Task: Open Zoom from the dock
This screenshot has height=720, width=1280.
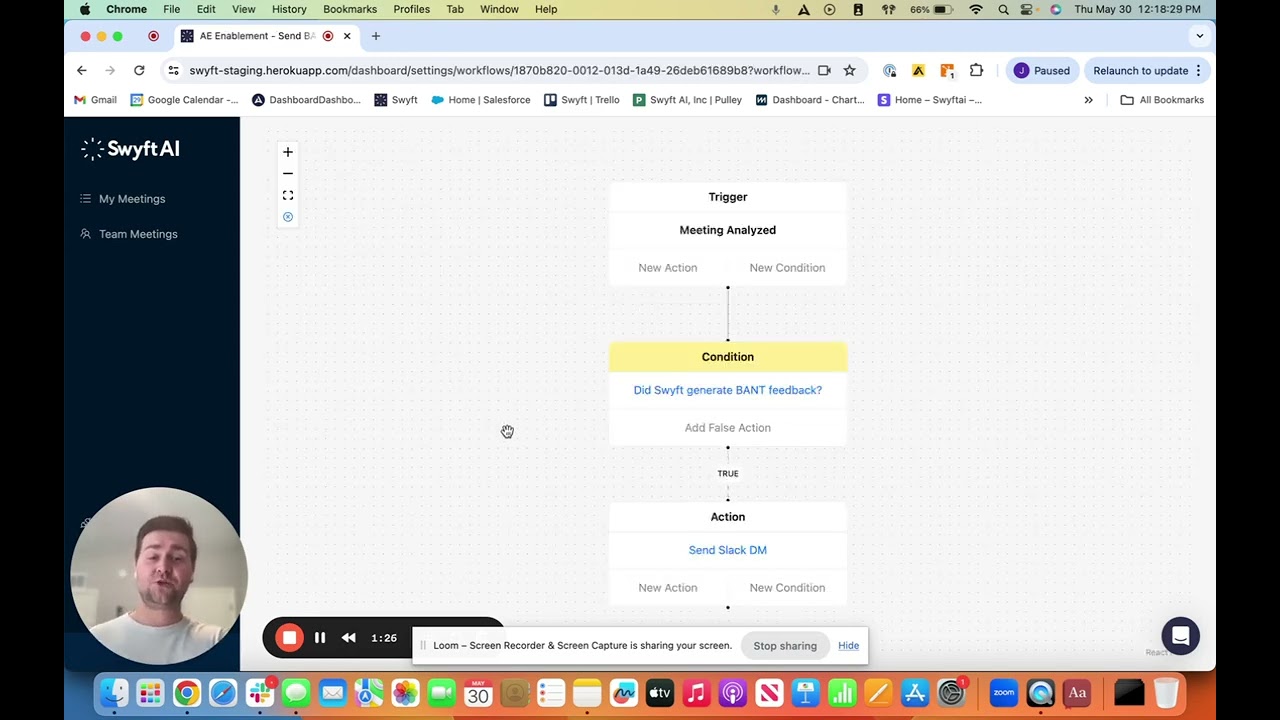Action: point(1004,692)
